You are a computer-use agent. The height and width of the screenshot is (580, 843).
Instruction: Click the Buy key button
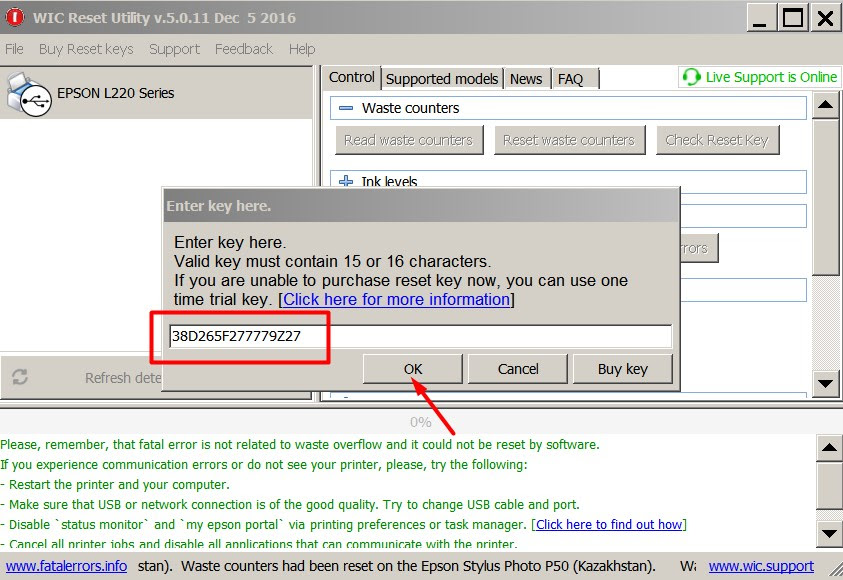pos(623,369)
